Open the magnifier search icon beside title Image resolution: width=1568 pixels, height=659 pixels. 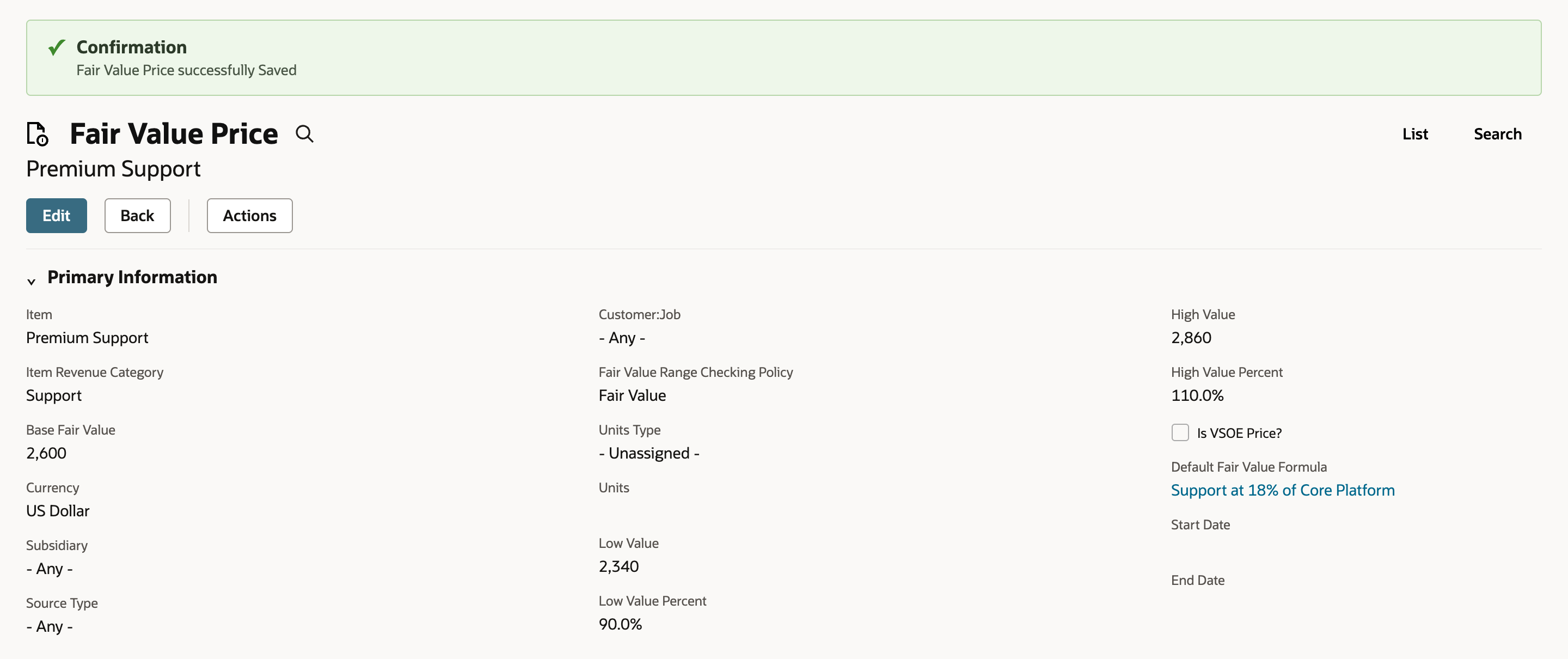pos(304,134)
